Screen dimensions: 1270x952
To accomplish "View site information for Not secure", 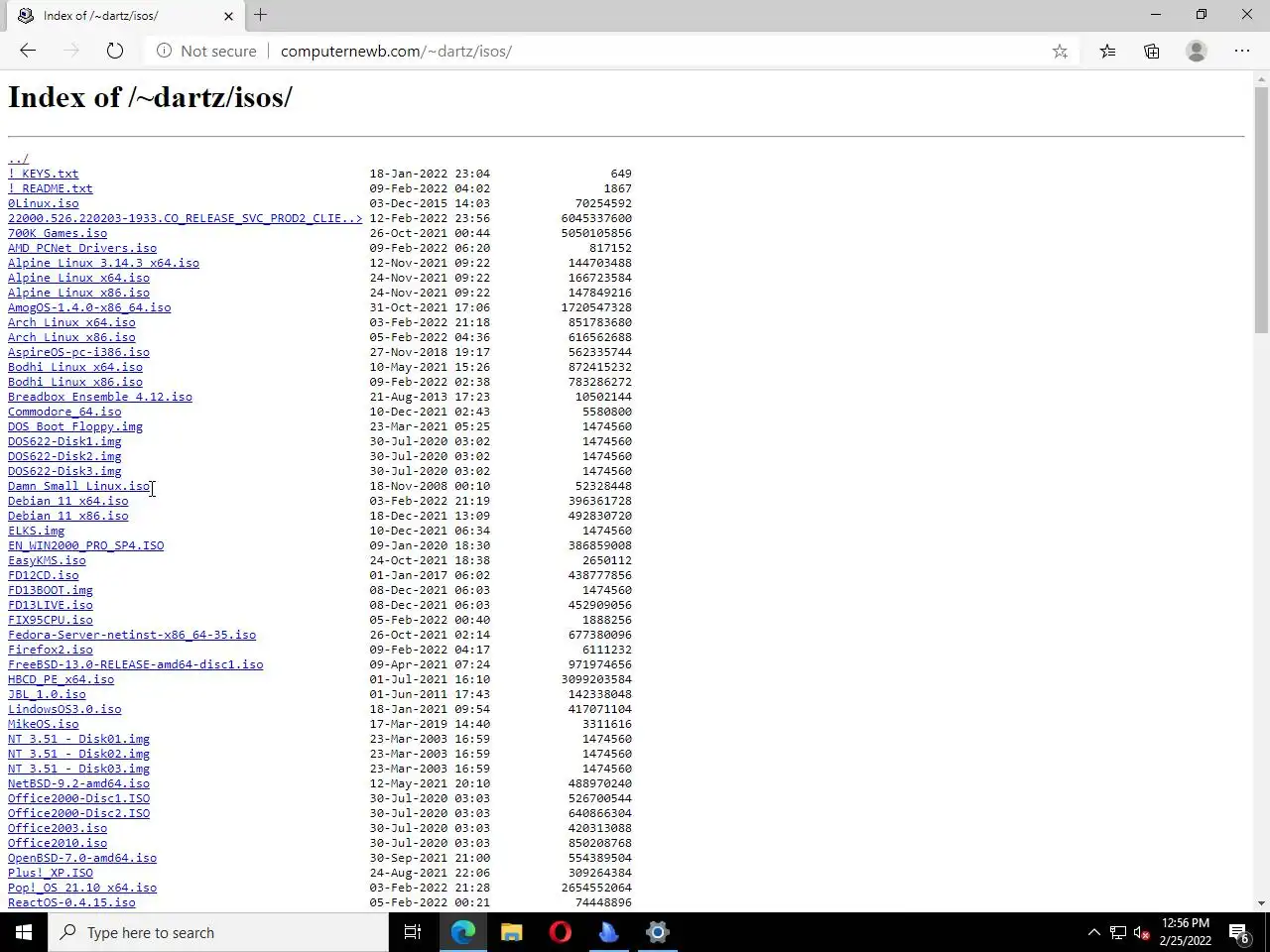I will (206, 51).
